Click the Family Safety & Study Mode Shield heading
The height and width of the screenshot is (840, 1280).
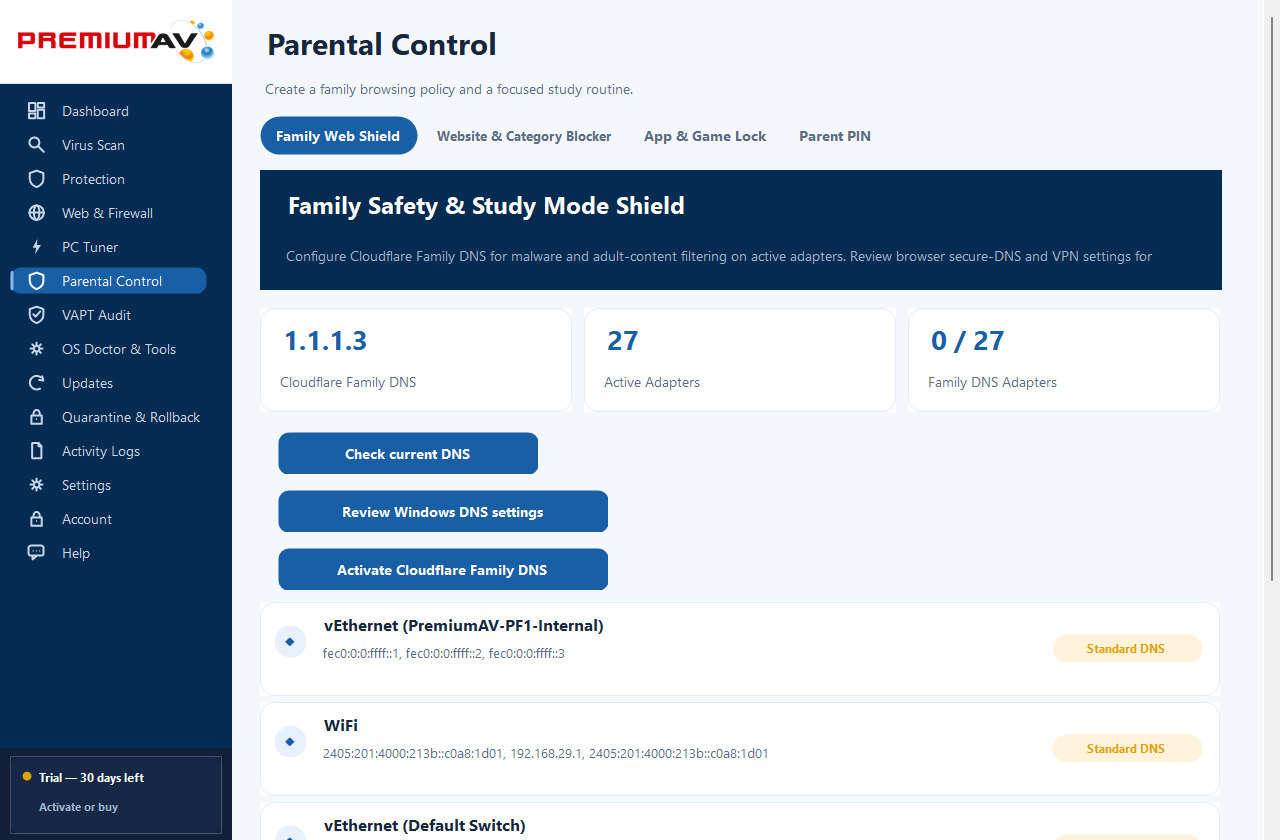click(x=486, y=206)
